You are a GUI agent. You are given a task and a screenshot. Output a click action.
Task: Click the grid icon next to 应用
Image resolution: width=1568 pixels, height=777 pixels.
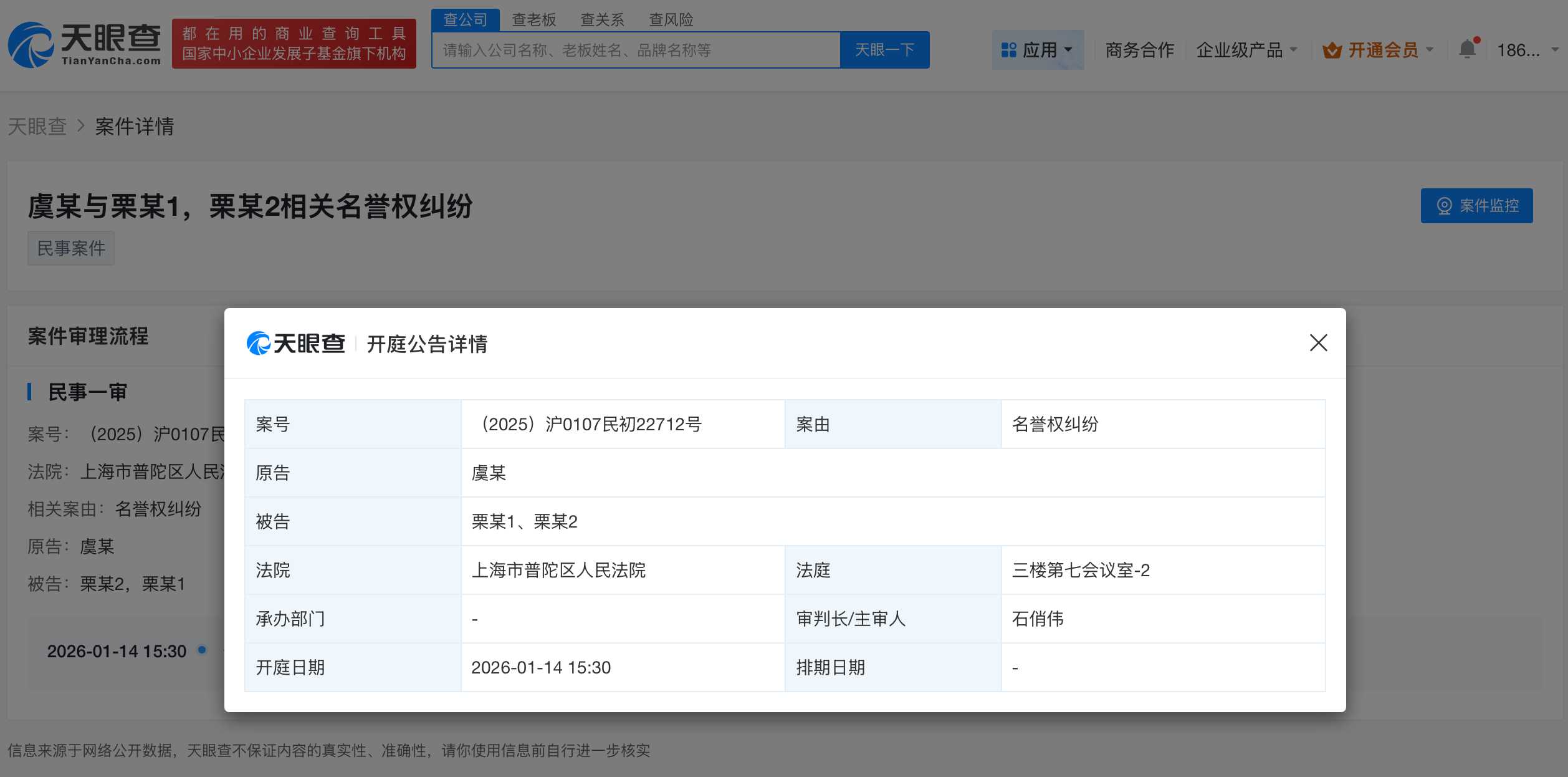click(1008, 49)
